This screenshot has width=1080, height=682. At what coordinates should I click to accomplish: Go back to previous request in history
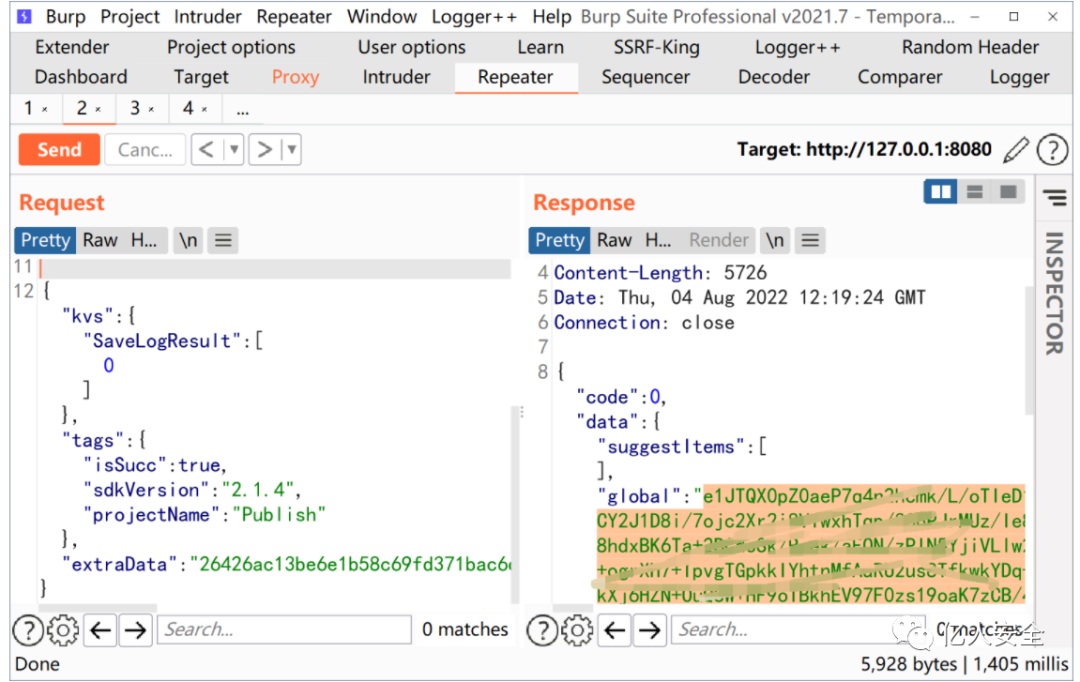[x=207, y=149]
